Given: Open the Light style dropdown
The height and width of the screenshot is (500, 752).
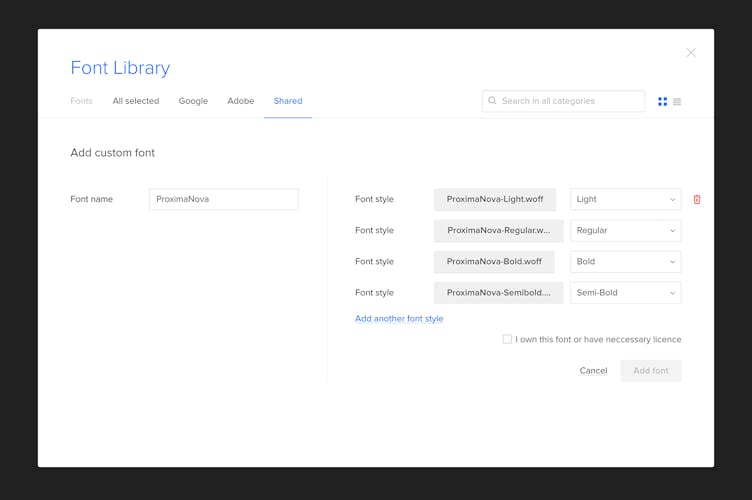Looking at the screenshot, I should (x=625, y=199).
